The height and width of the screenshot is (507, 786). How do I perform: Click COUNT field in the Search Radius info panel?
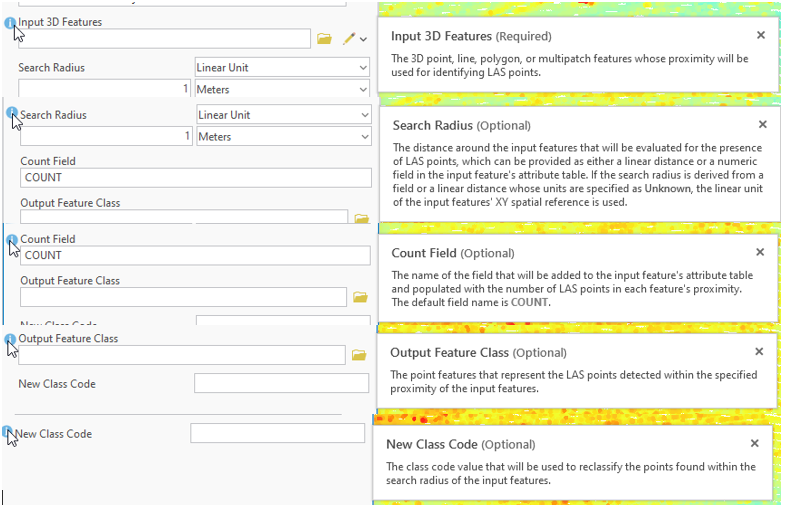click(196, 178)
